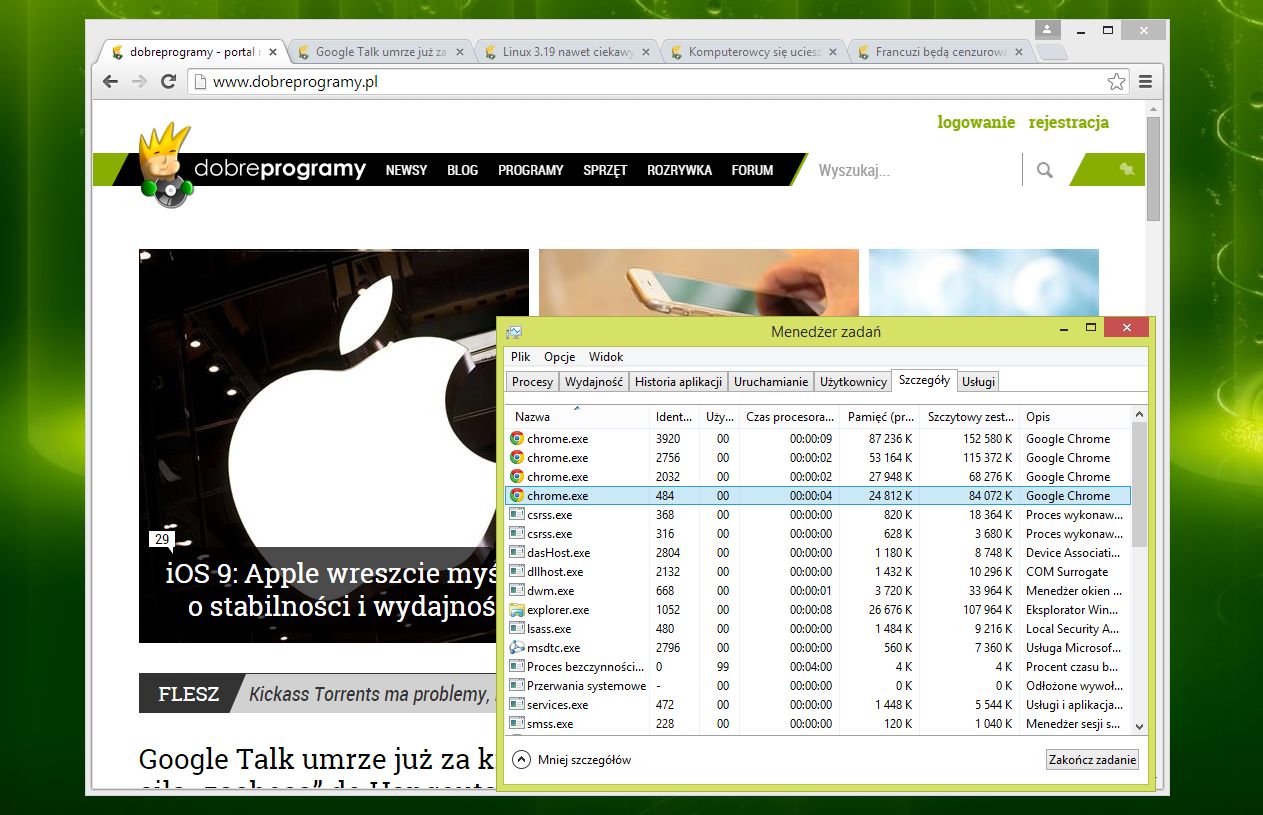Close the dobreprogramy portal tab
The image size is (1263, 815).
[x=274, y=52]
